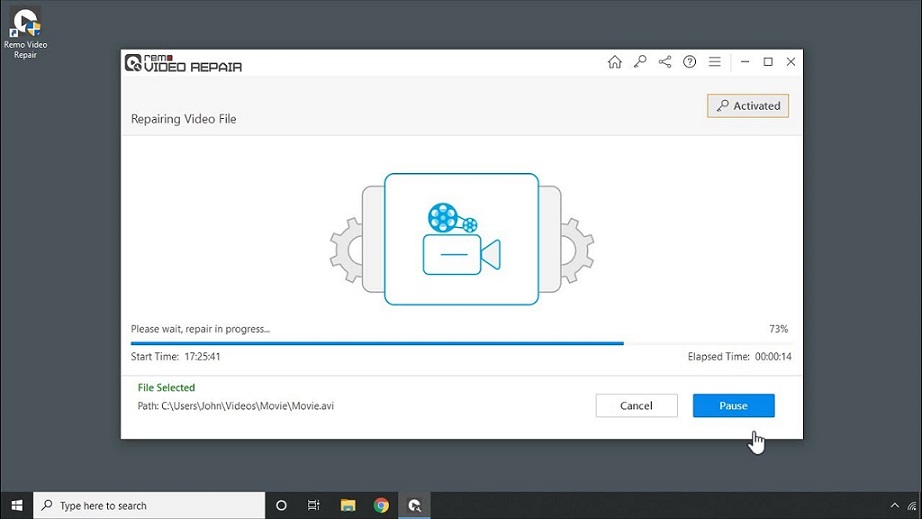
Task: Launch Chrome from taskbar
Action: click(381, 505)
